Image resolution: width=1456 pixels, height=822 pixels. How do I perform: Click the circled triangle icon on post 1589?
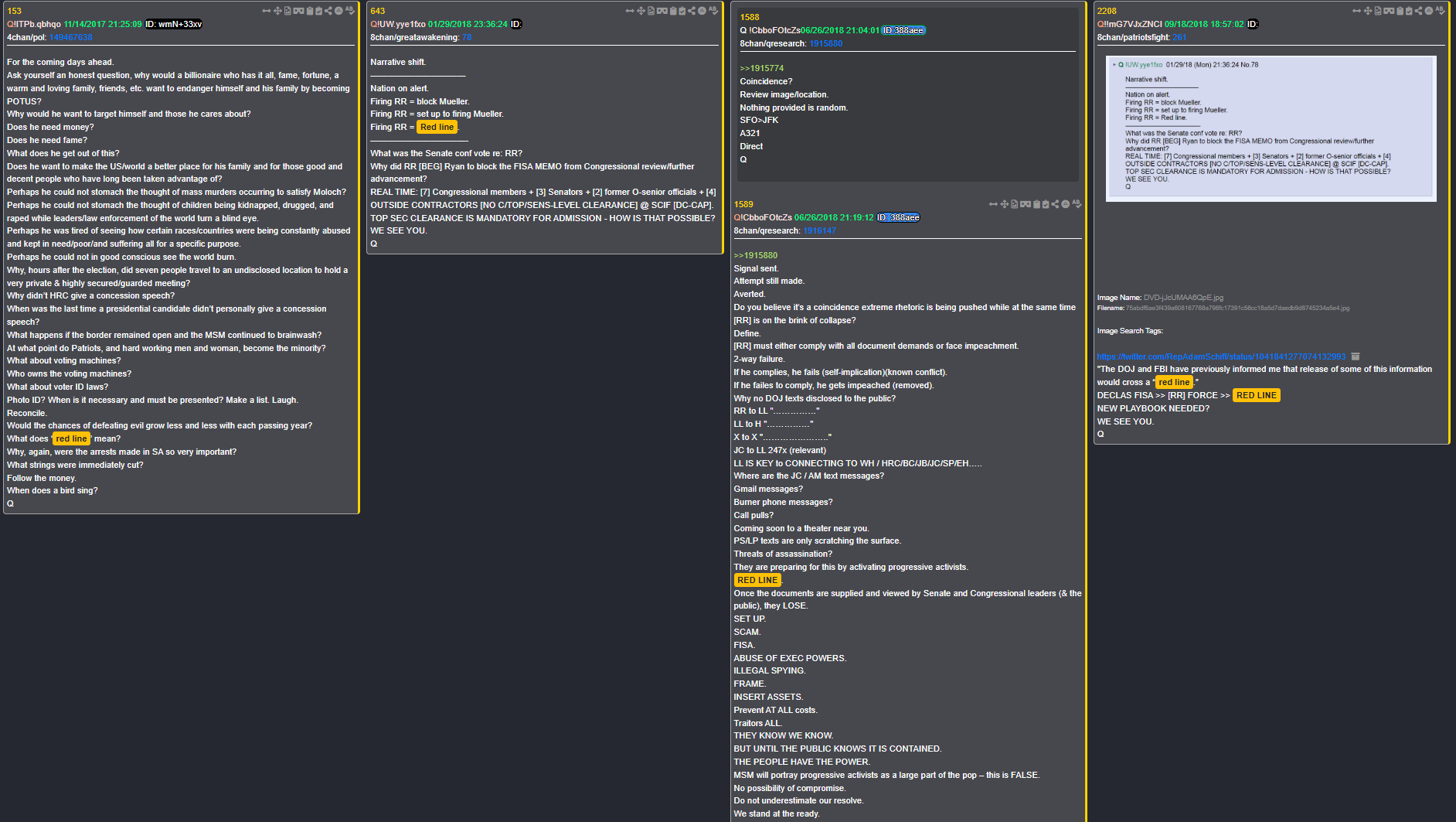[1065, 204]
